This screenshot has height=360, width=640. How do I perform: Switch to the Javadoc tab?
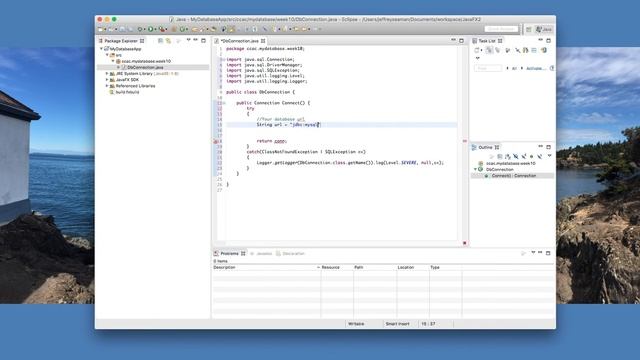click(261, 253)
